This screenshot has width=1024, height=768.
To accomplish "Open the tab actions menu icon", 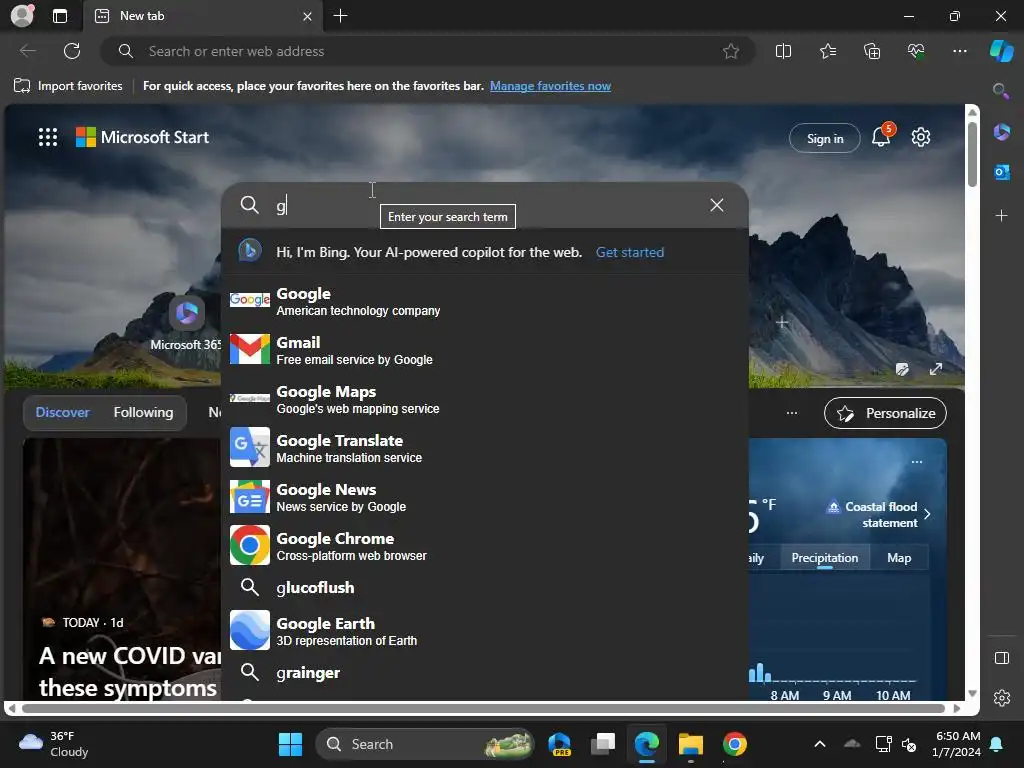I will pyautogui.click(x=60, y=16).
